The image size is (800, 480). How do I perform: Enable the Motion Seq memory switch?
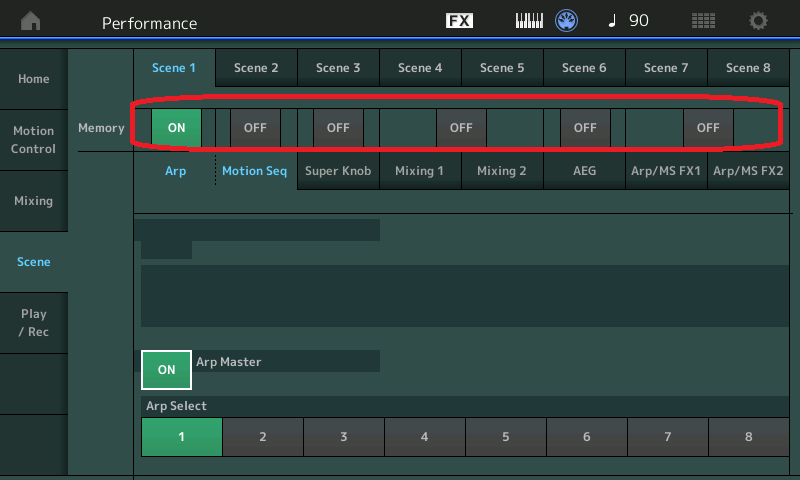pos(255,128)
